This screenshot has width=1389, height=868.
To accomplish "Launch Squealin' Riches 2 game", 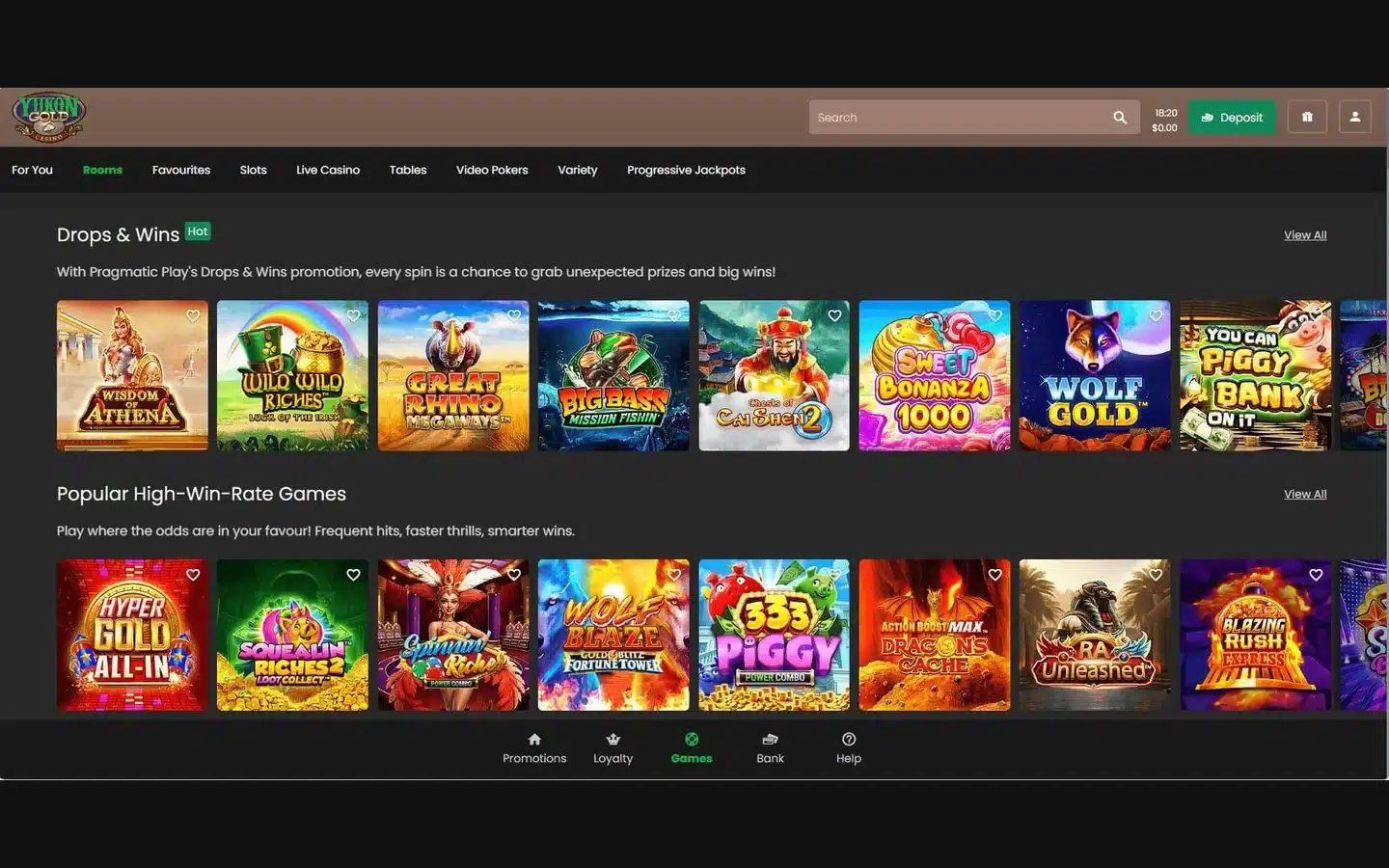I will [292, 635].
